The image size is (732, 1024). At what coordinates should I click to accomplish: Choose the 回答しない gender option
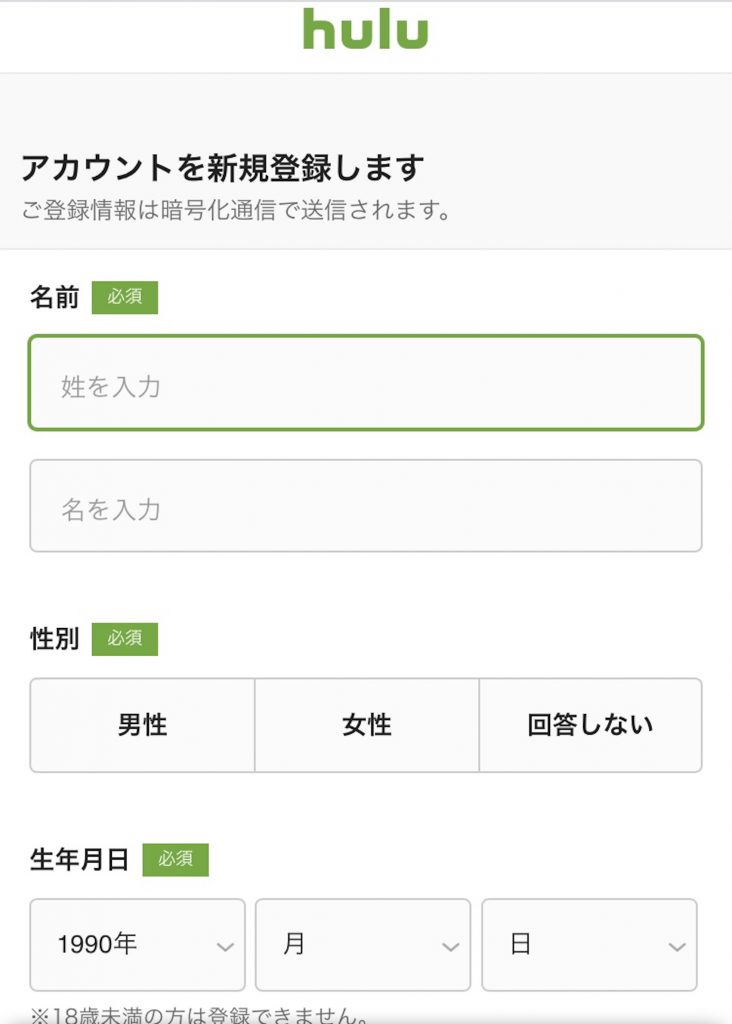(x=591, y=726)
